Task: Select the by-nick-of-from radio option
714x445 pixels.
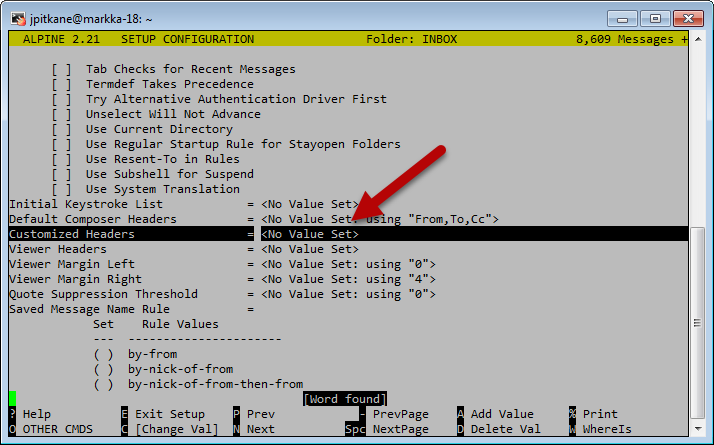Action: (x=103, y=369)
